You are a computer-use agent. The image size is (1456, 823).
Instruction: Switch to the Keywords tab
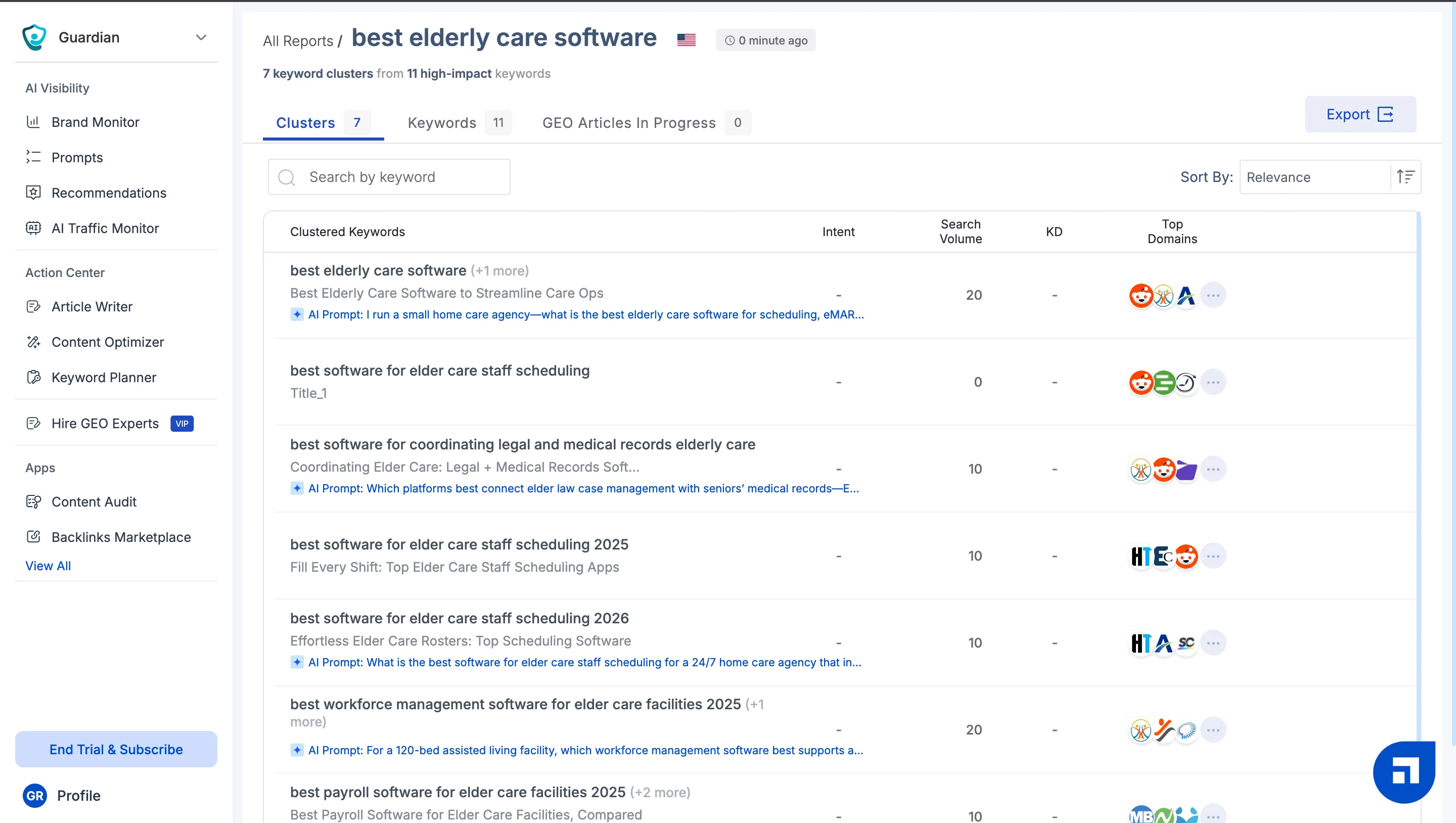459,123
